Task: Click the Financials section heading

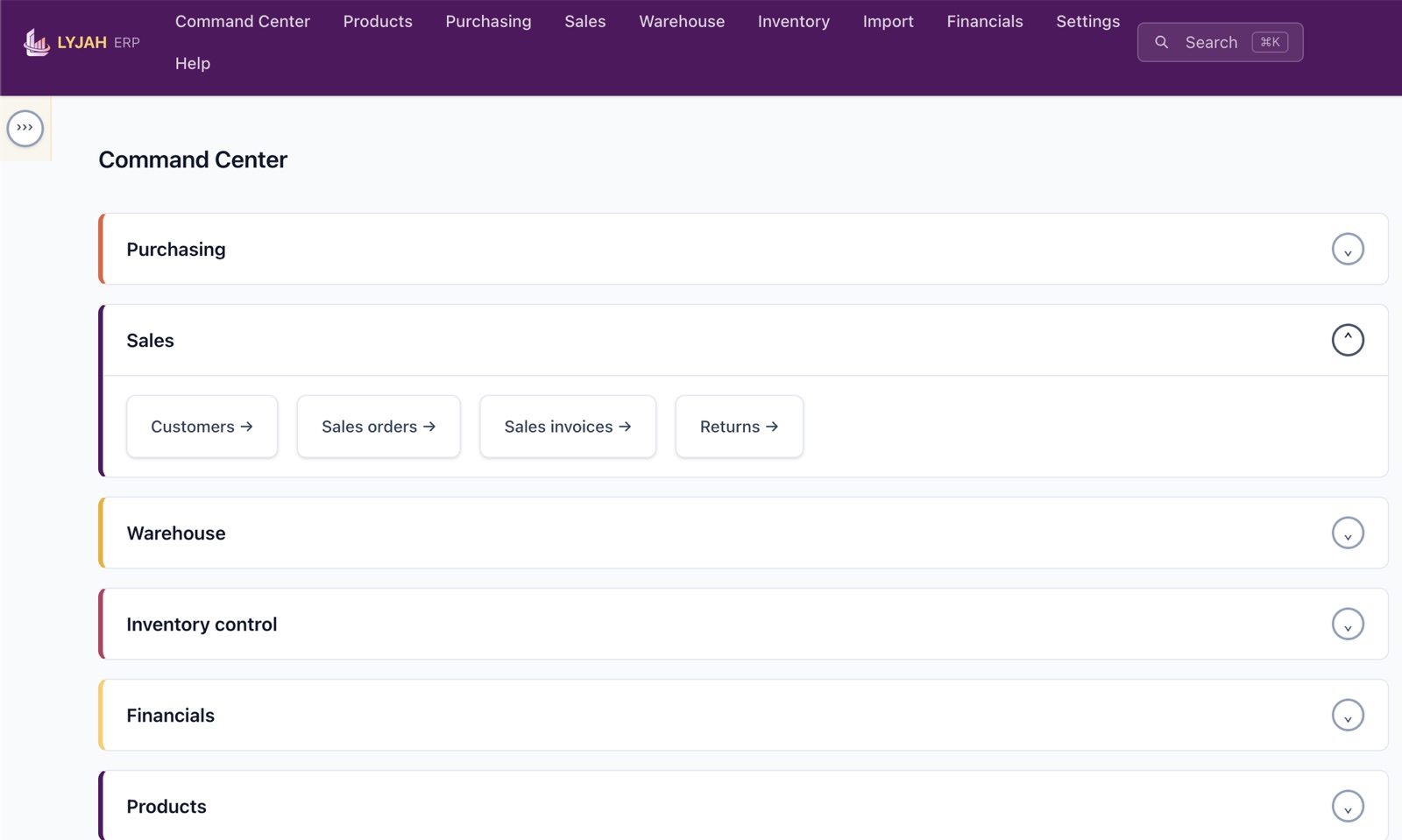Action: (x=171, y=716)
